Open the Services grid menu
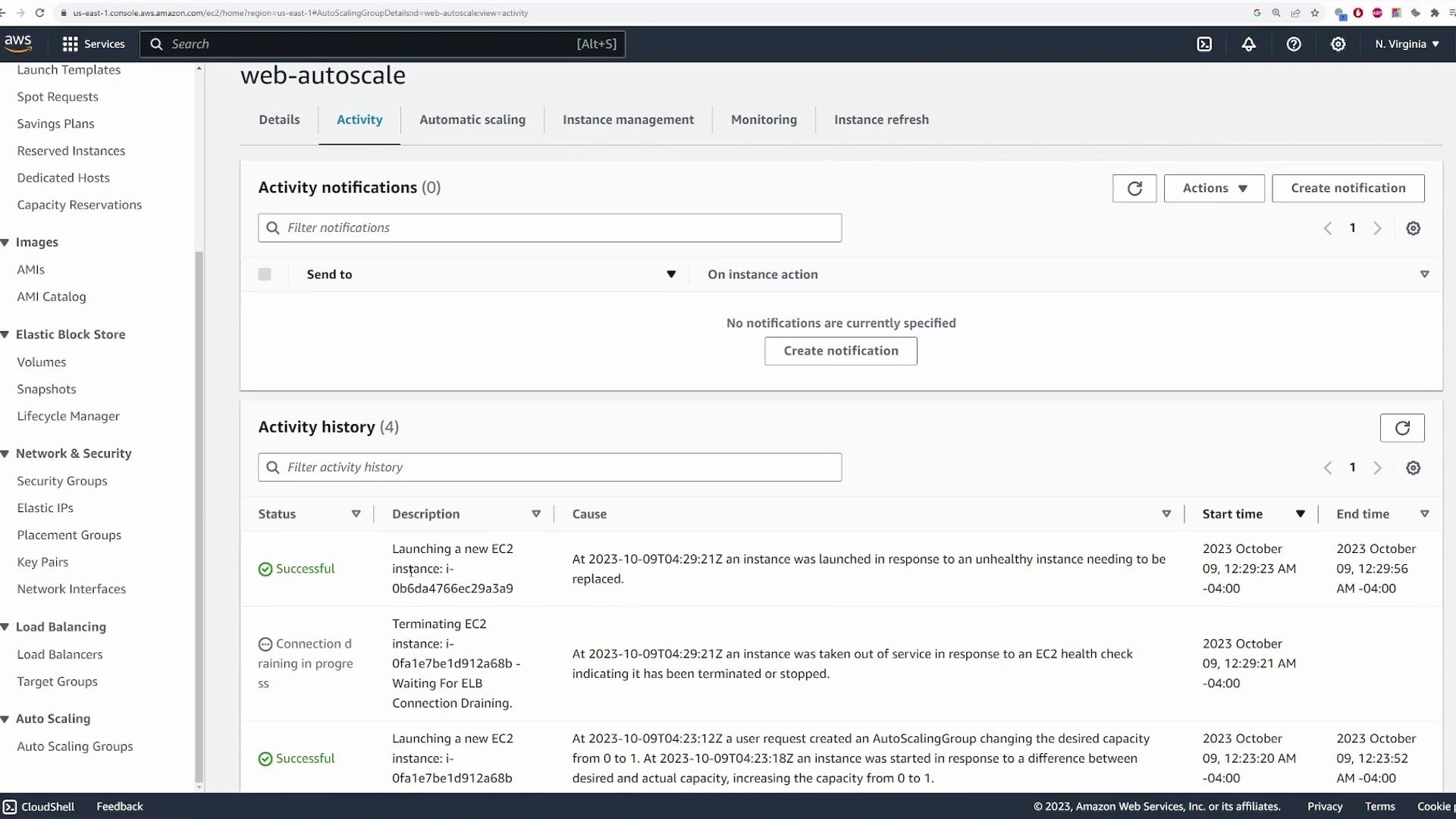Viewport: 1456px width, 819px height. [93, 44]
